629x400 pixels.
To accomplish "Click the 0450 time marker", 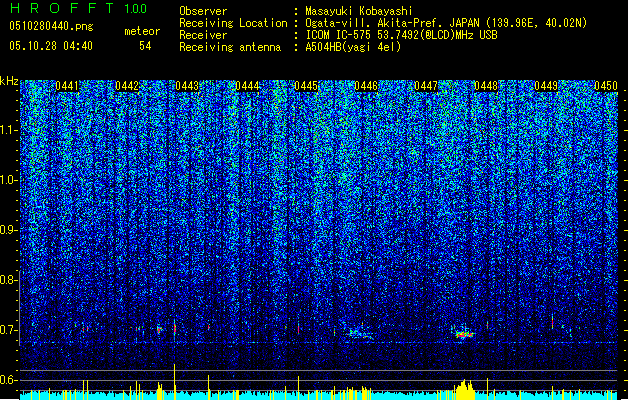I will (x=606, y=86).
